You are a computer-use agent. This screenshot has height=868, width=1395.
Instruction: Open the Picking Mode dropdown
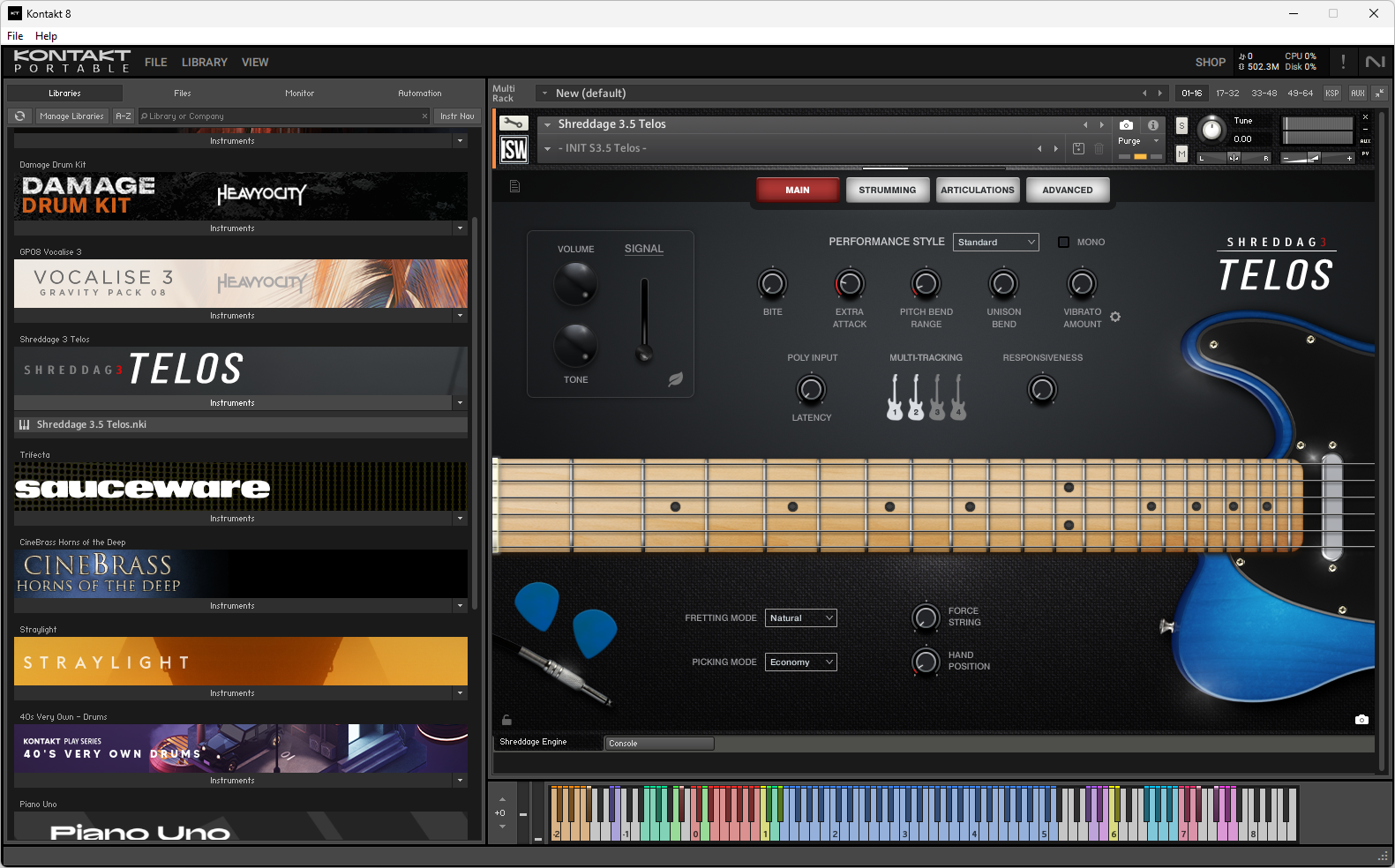[x=800, y=662]
